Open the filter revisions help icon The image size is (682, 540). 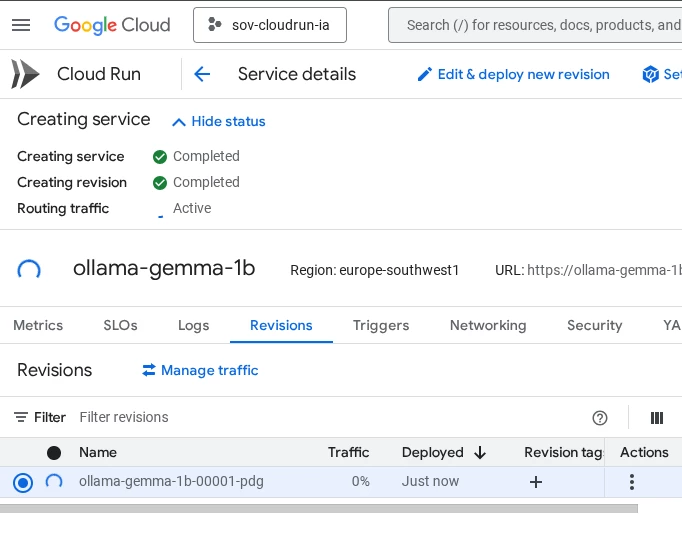coord(600,418)
